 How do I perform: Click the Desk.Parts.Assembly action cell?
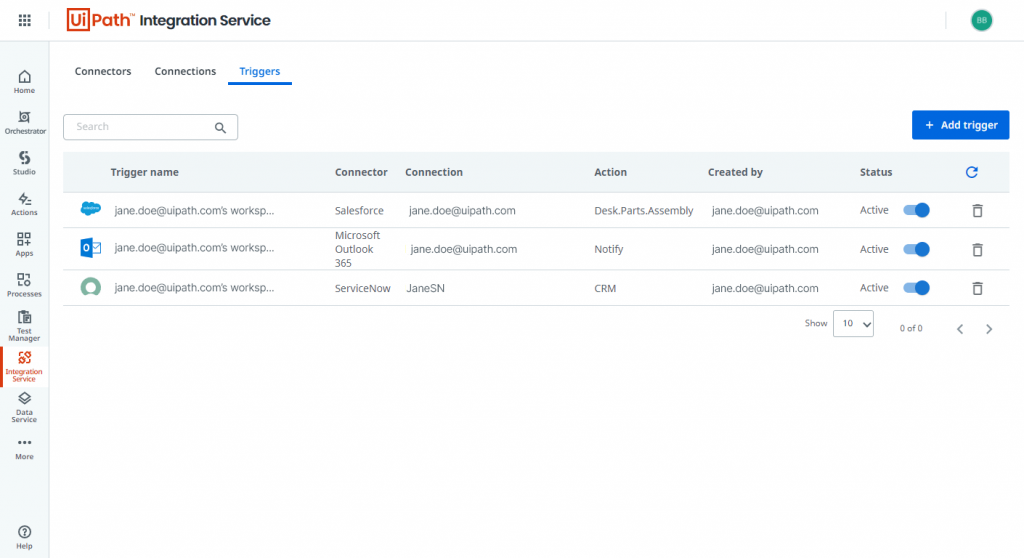pyautogui.click(x=643, y=210)
